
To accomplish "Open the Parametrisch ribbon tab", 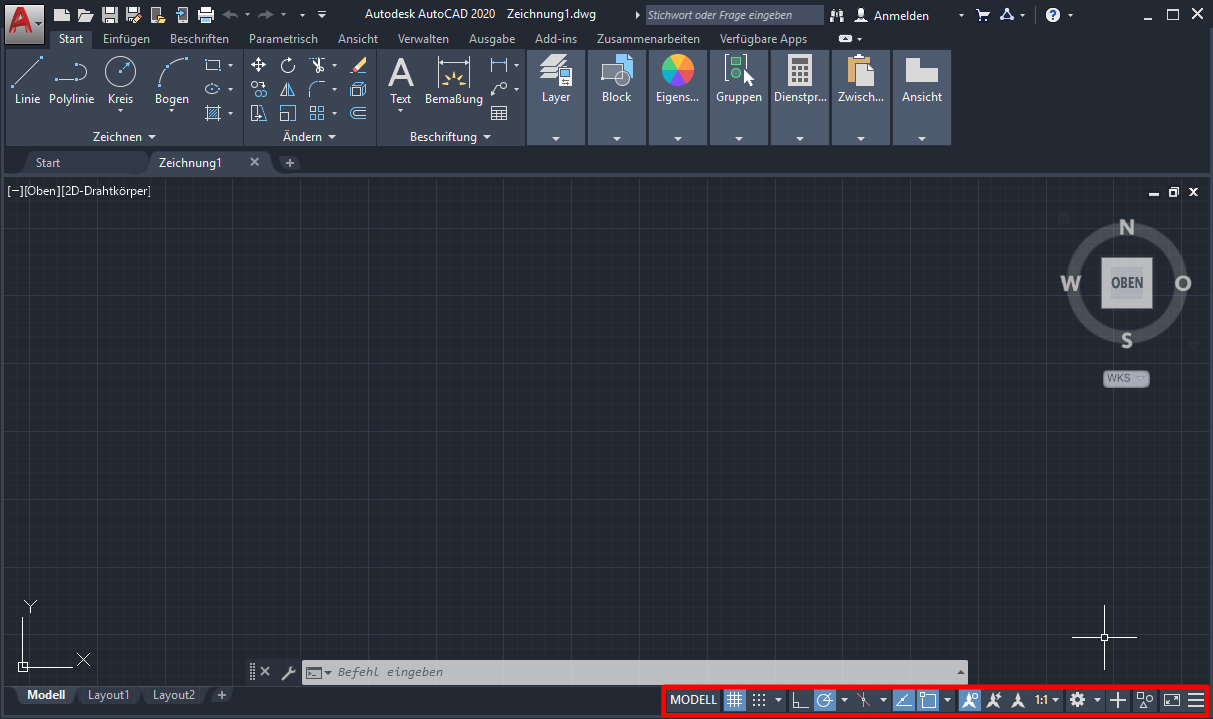I will pos(283,39).
